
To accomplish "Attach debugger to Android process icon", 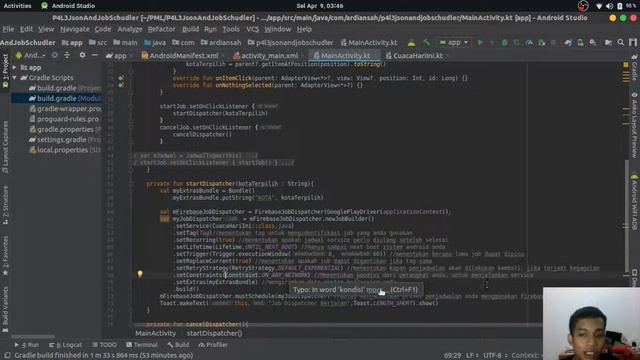I will click(542, 42).
